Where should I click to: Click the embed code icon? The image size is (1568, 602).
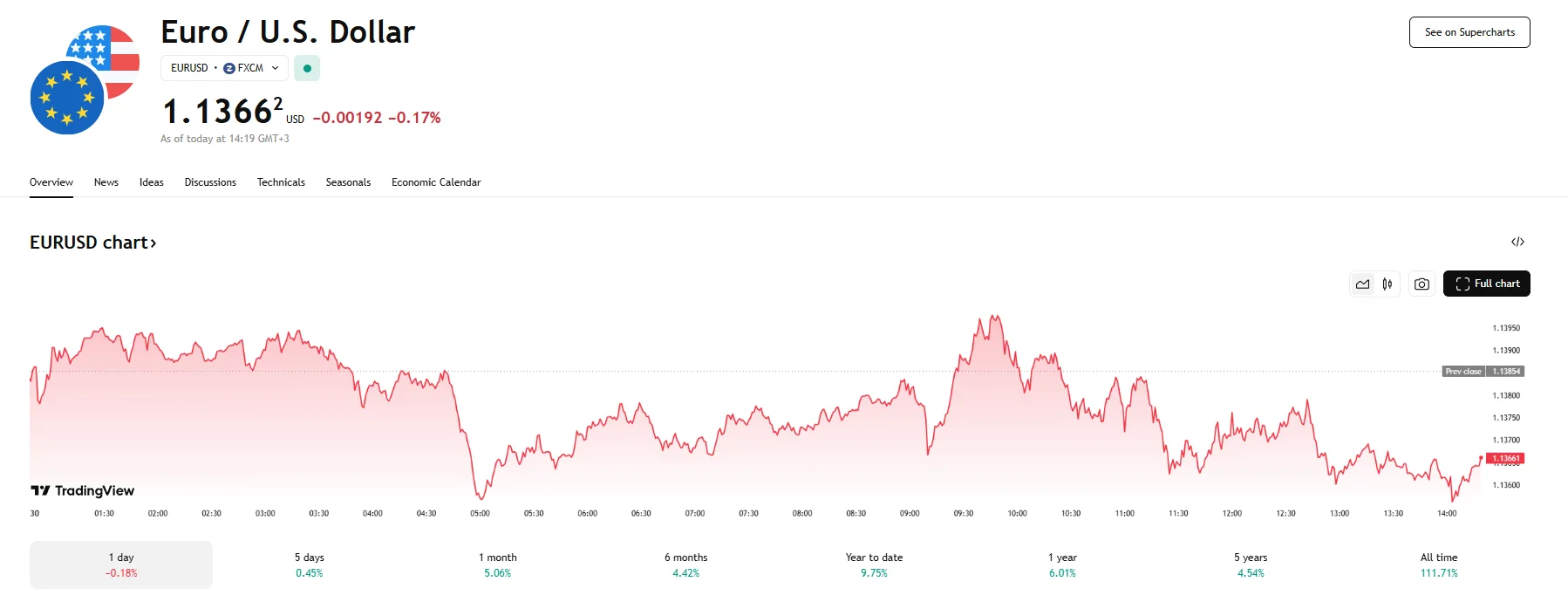click(x=1517, y=243)
